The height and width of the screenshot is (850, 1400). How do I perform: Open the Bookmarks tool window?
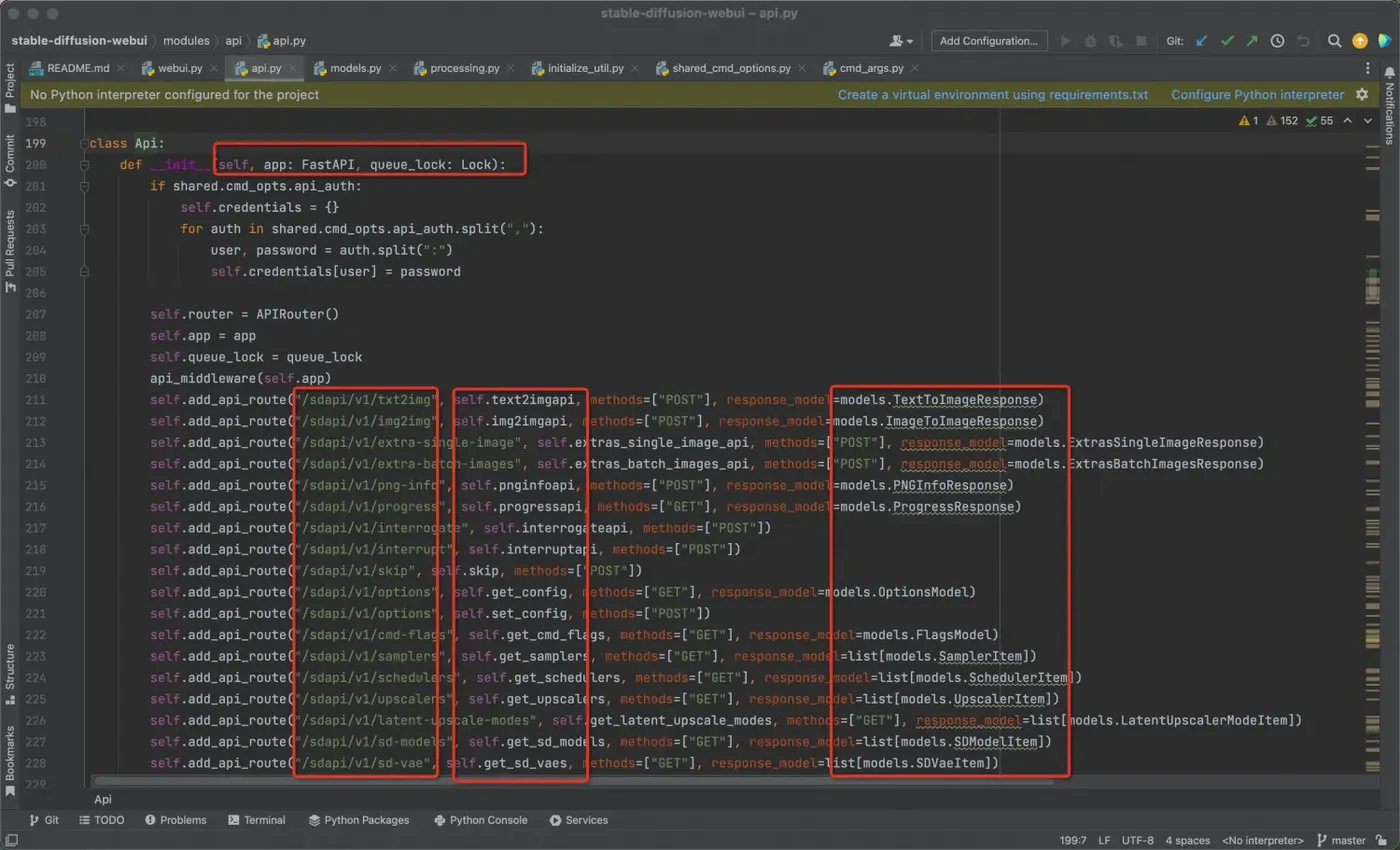10,761
